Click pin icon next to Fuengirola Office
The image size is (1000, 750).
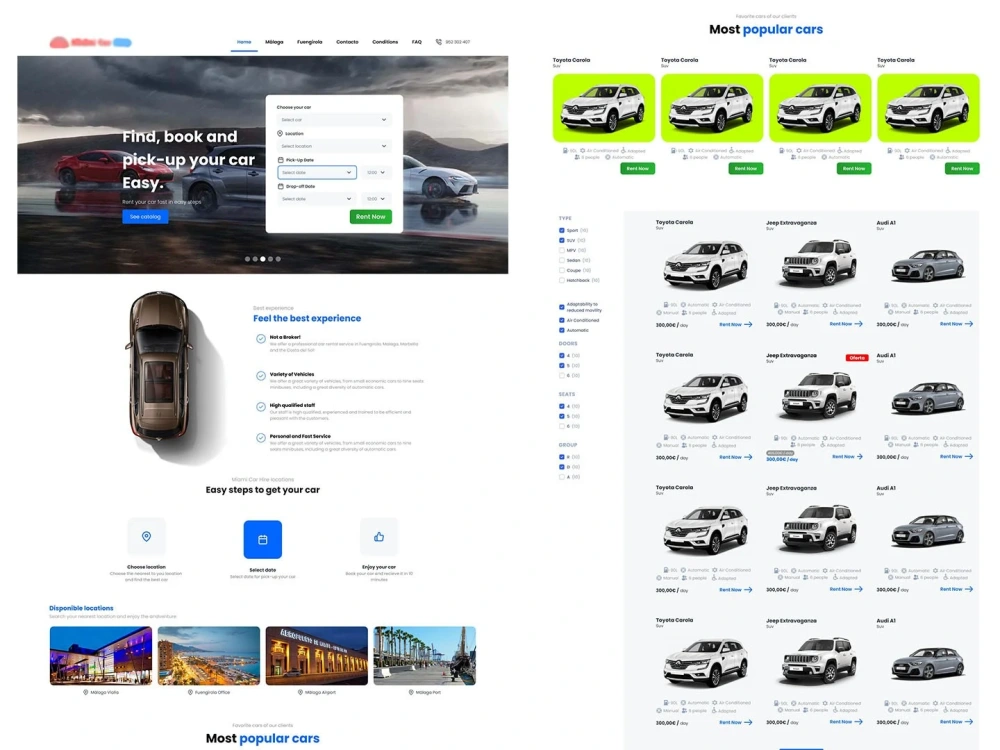pyautogui.click(x=190, y=692)
